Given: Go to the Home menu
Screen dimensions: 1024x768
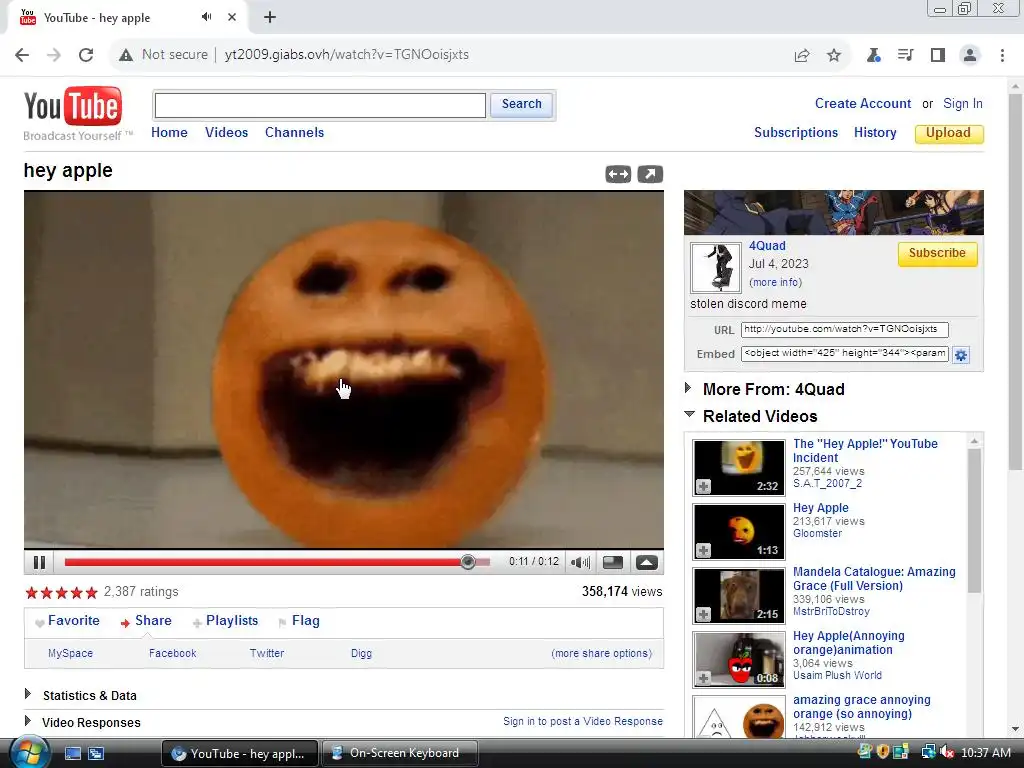Looking at the screenshot, I should pos(169,133).
